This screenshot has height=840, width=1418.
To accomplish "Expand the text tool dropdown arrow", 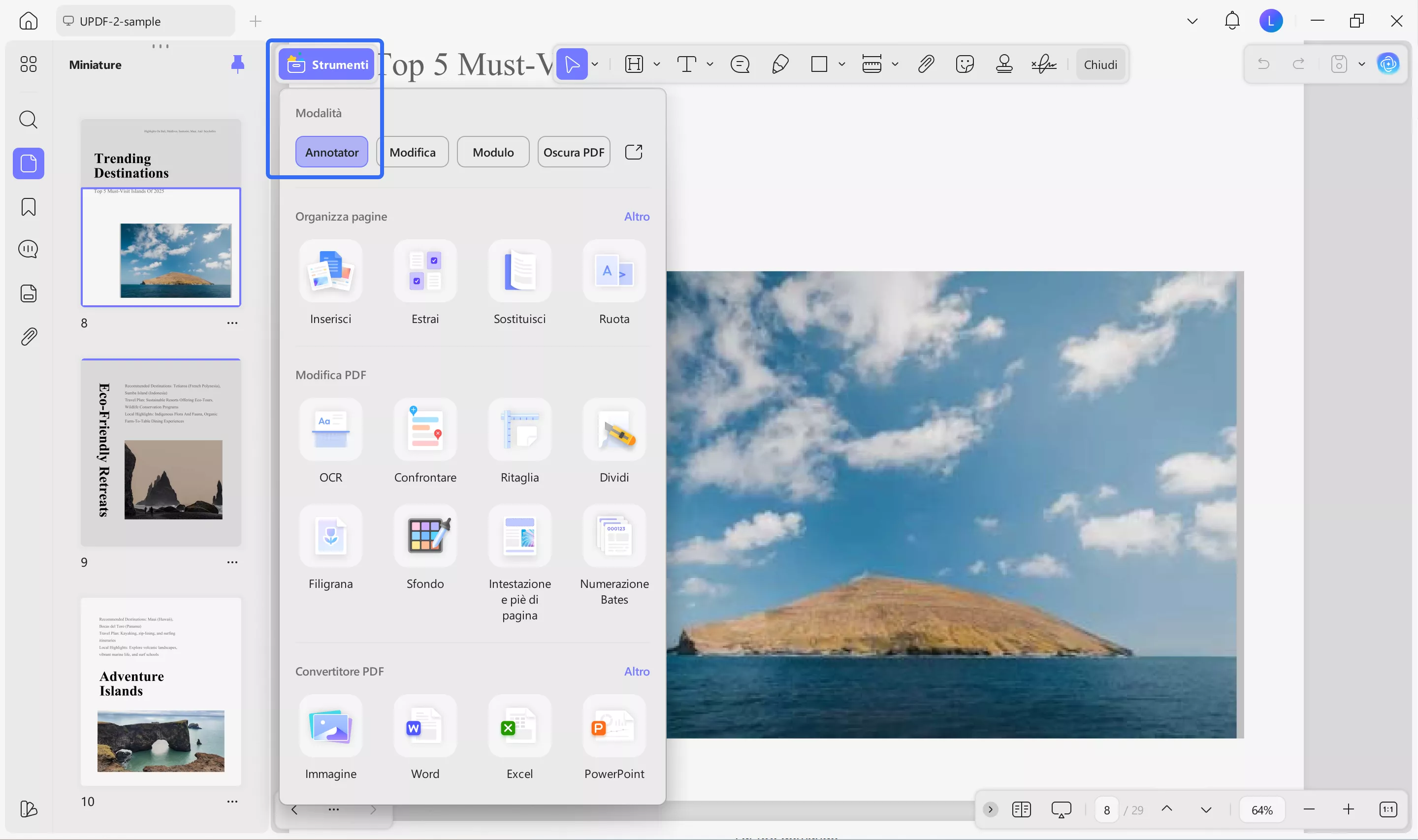I will (709, 64).
